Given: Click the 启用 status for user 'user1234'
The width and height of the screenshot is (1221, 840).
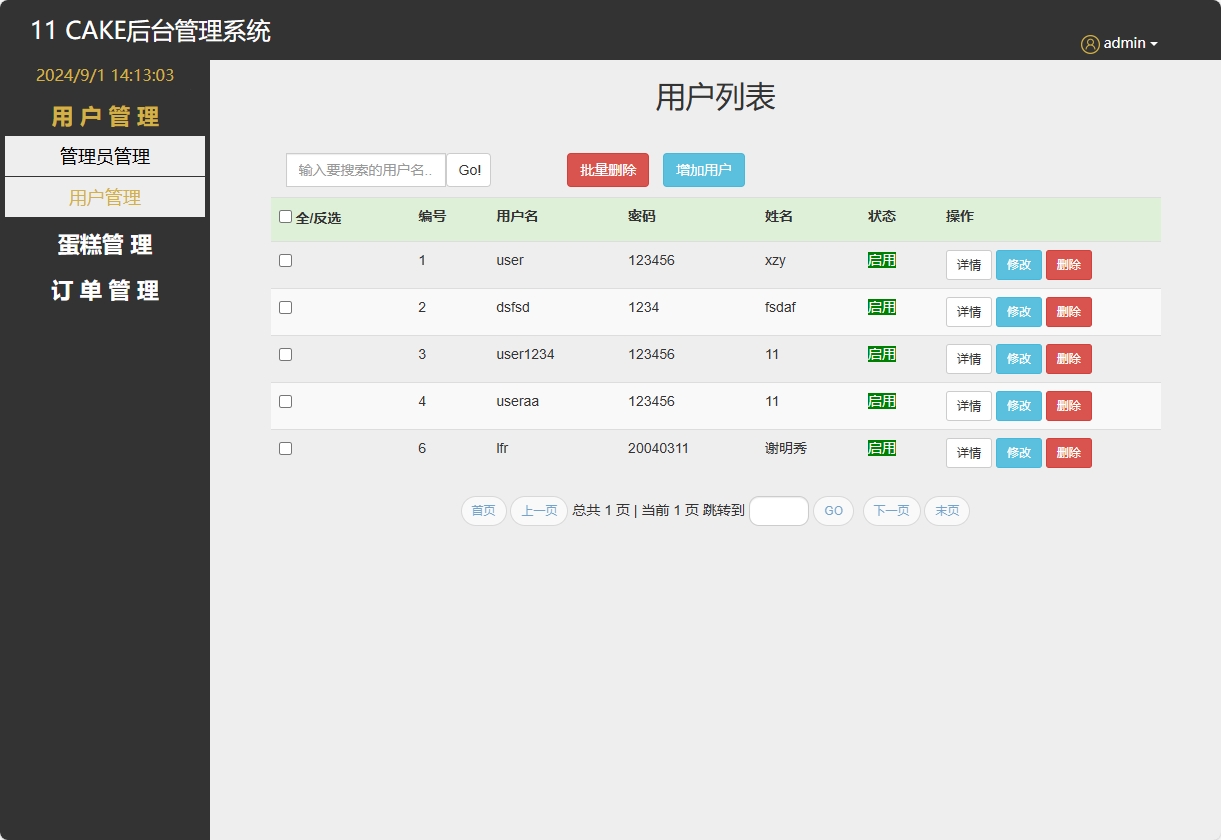Looking at the screenshot, I should coord(880,354).
